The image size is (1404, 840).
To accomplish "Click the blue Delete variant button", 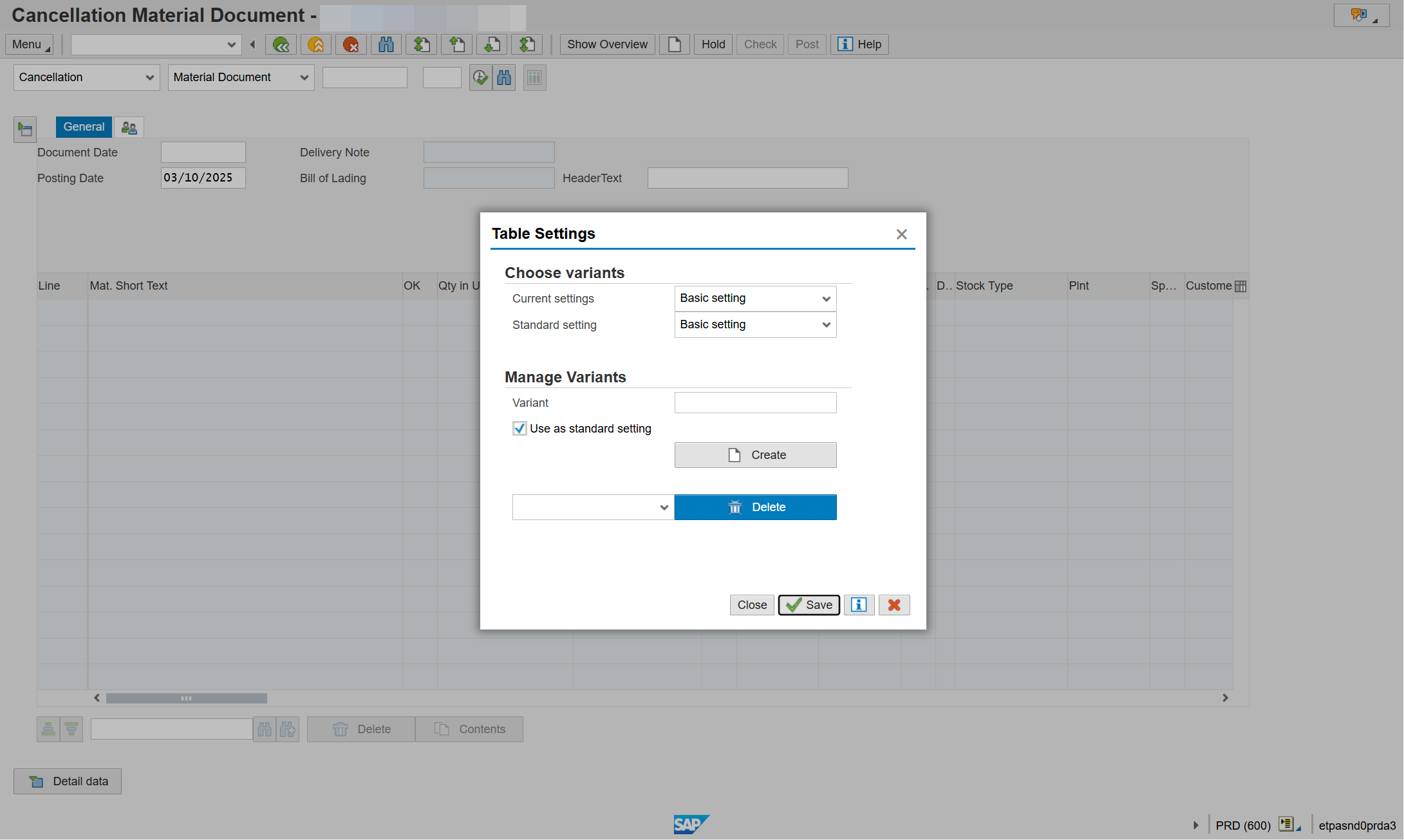I will tap(755, 507).
